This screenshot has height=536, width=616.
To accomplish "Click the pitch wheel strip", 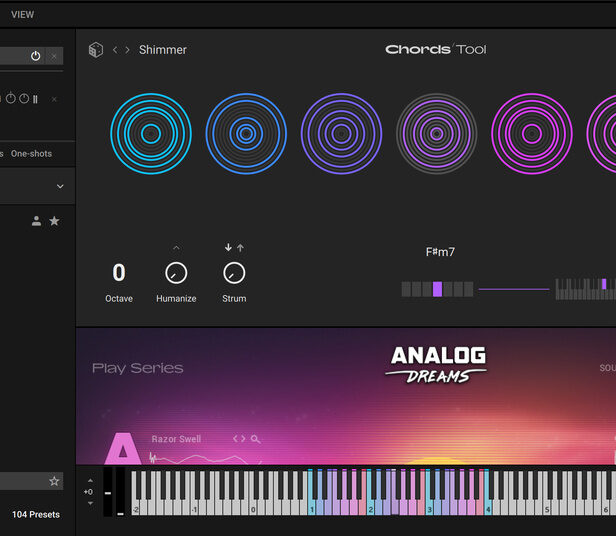I will [x=108, y=492].
